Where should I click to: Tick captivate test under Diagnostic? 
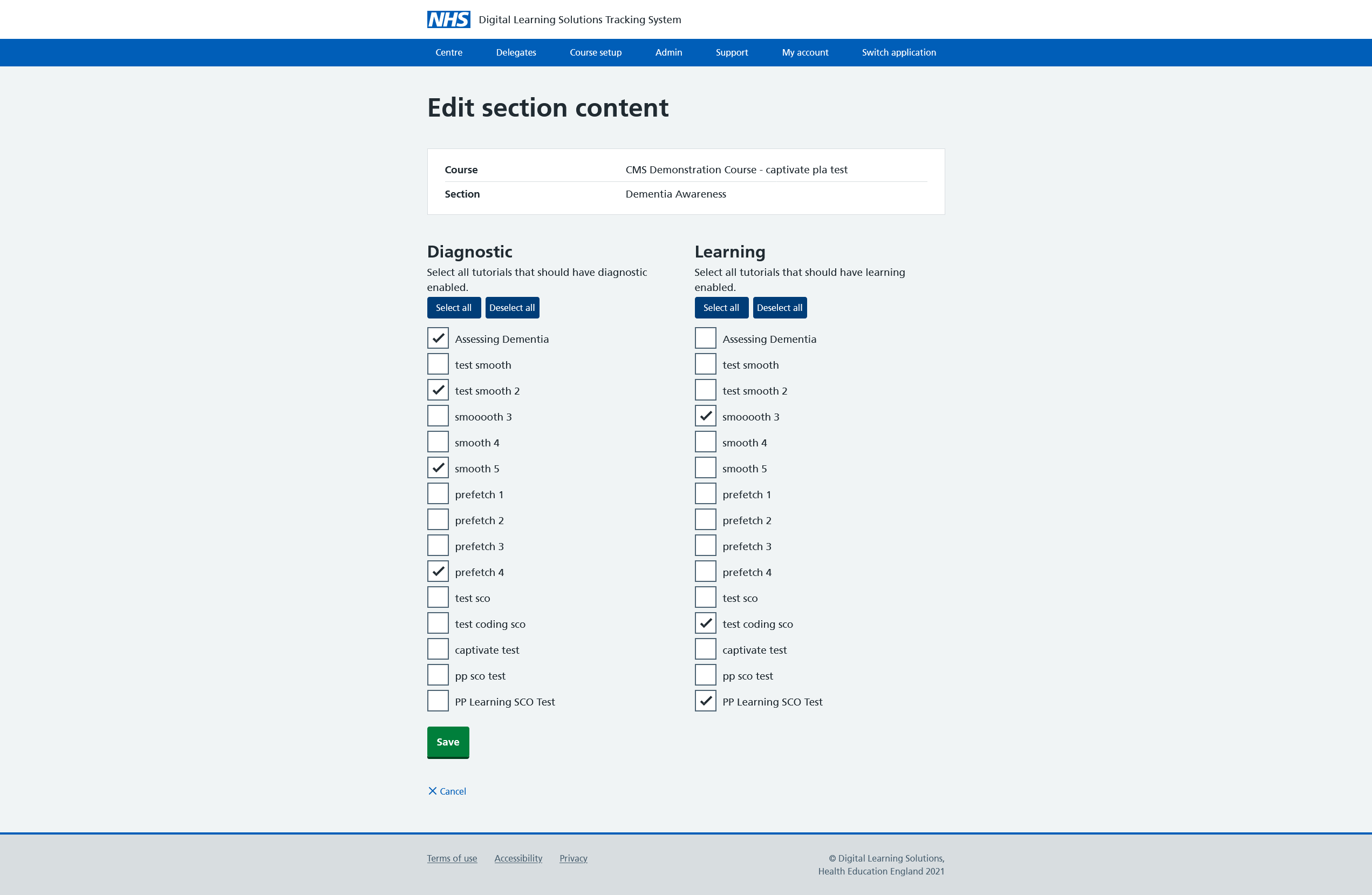tap(438, 649)
